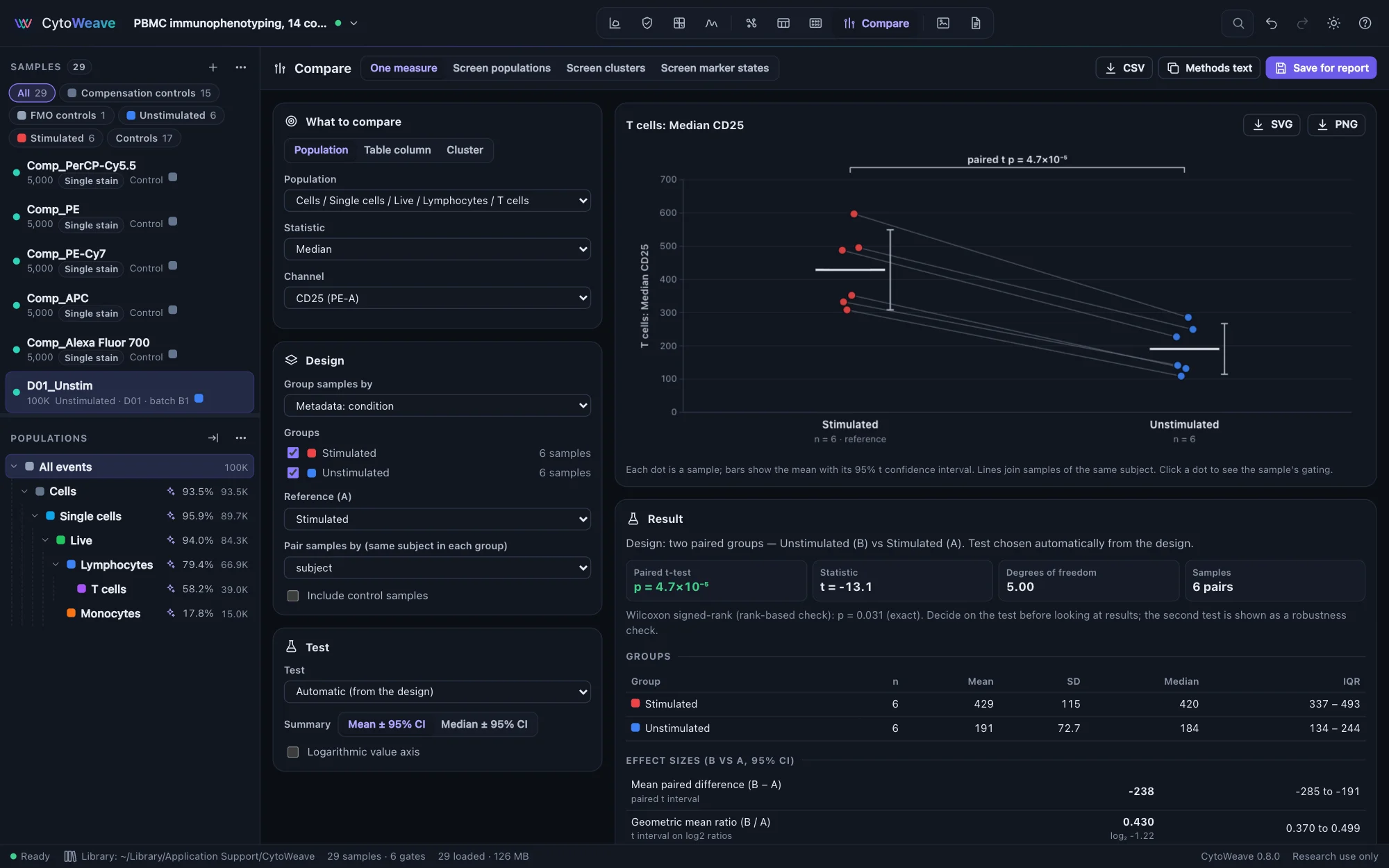Uncheck the Stimulated group checkbox
The height and width of the screenshot is (868, 1389).
(x=293, y=453)
